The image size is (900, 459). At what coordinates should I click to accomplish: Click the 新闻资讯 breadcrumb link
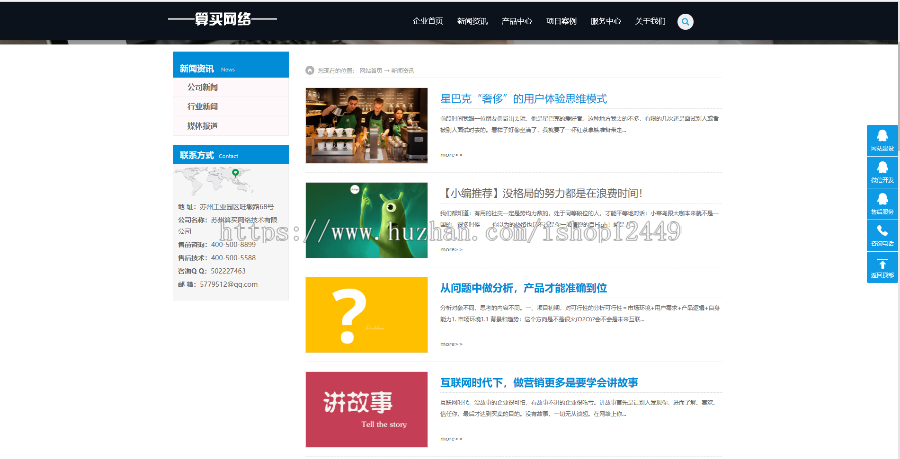click(x=402, y=71)
